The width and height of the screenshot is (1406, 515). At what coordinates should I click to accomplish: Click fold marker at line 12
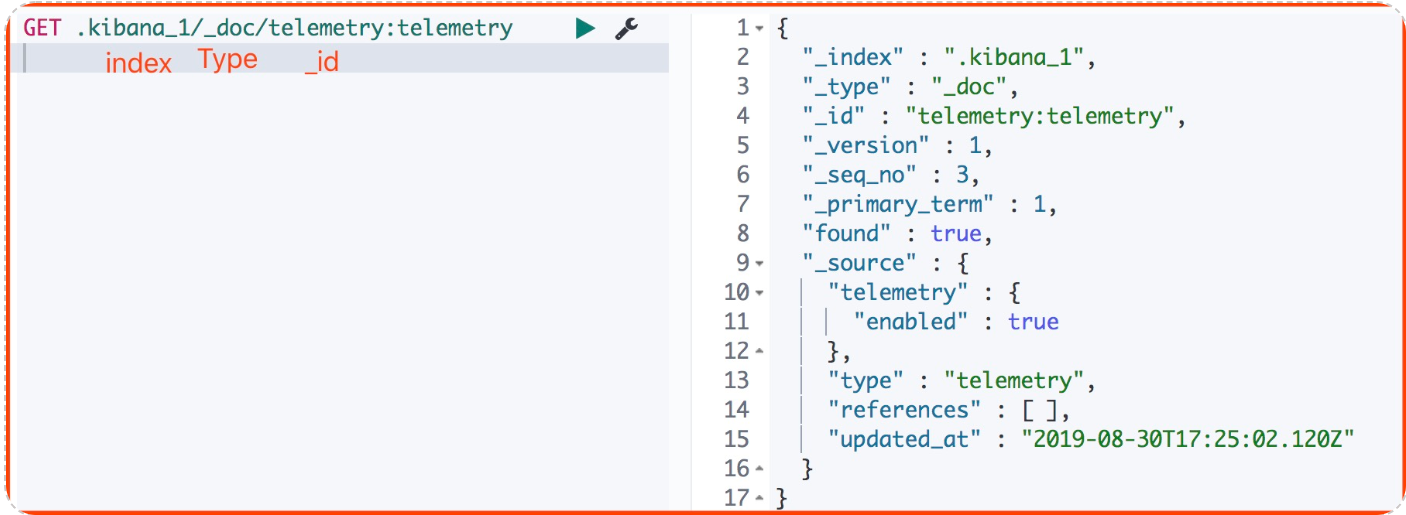pyautogui.click(x=760, y=352)
